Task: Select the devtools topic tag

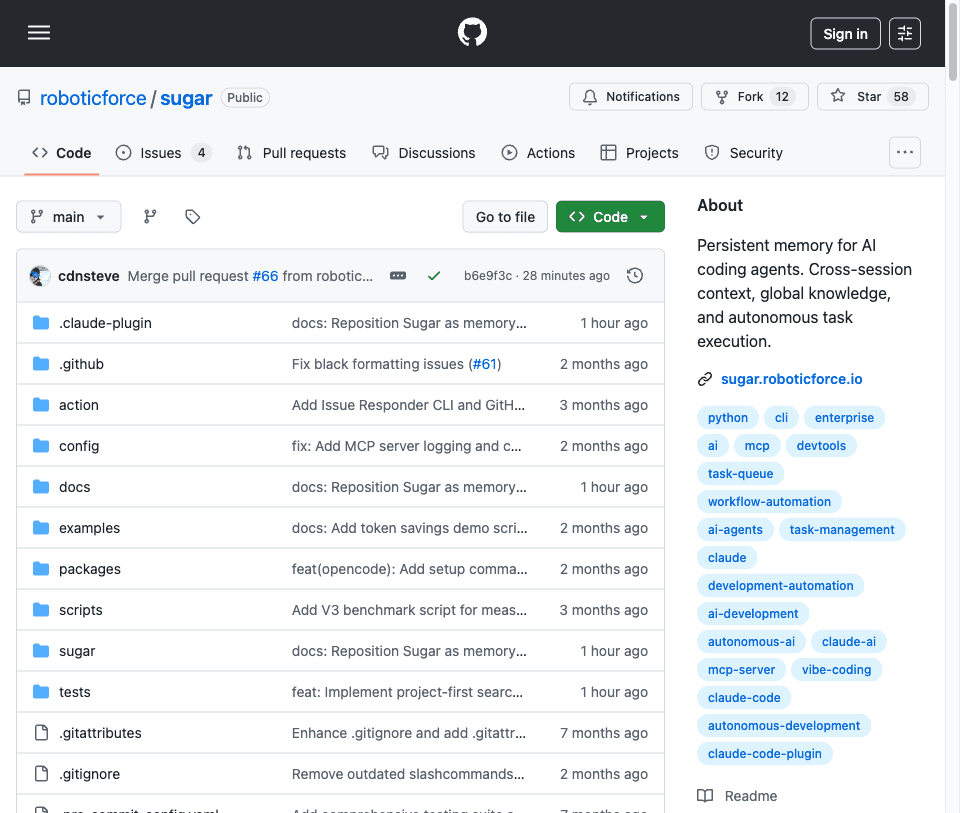Action: pos(821,446)
